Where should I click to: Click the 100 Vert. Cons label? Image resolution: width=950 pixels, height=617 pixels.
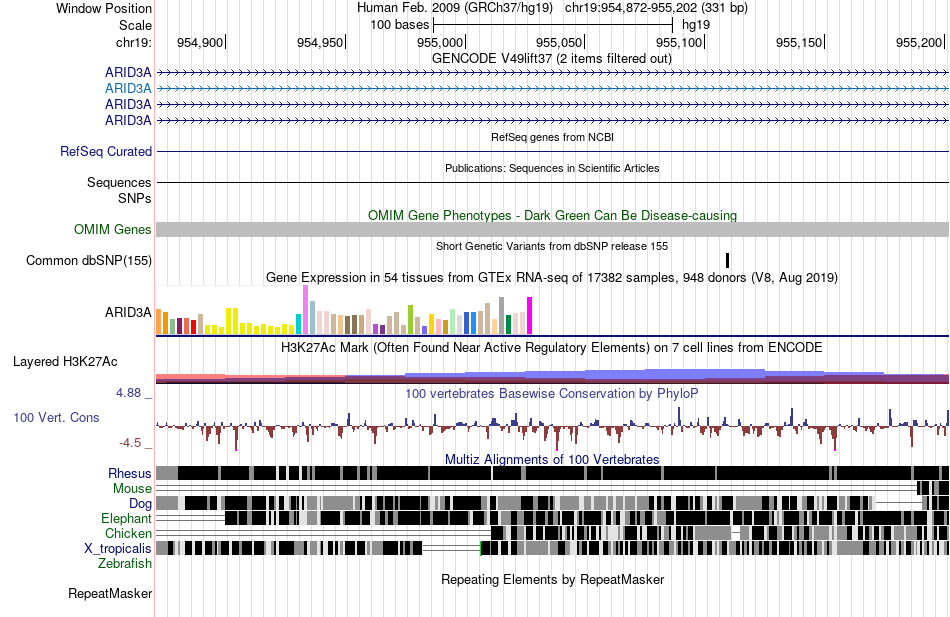[x=56, y=418]
